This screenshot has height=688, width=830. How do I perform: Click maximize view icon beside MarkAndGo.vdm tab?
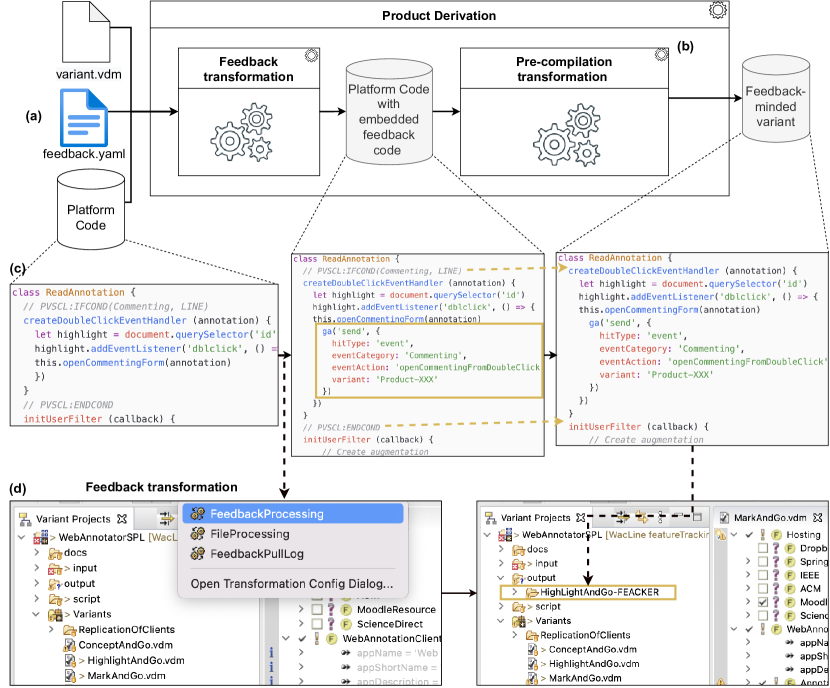tap(697, 516)
